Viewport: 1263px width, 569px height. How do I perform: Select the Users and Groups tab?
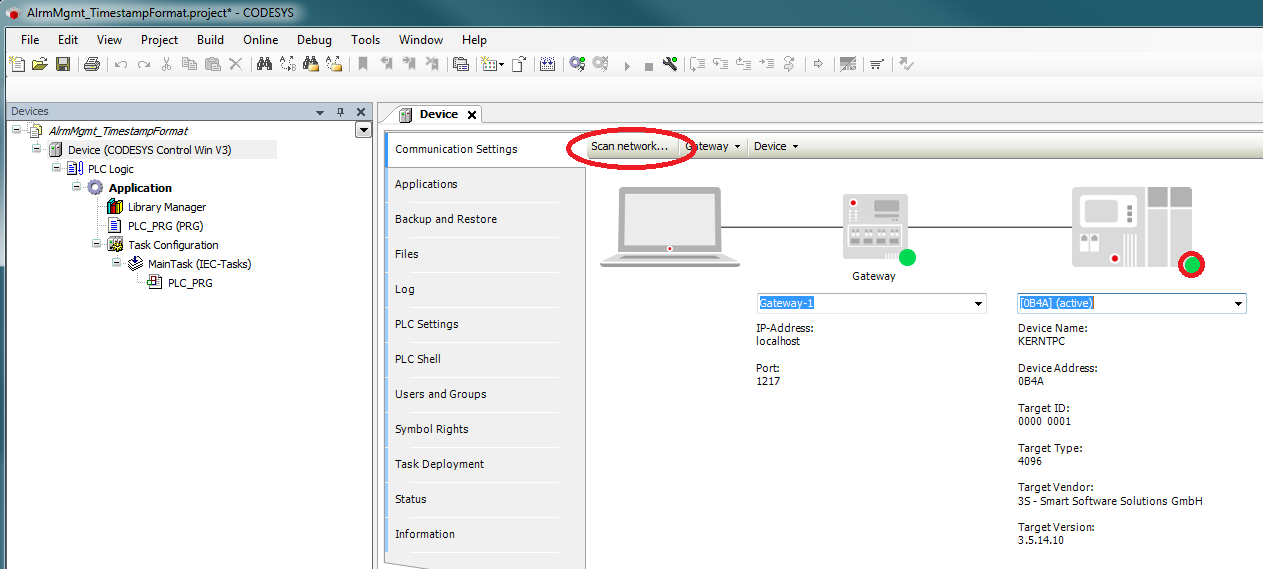pyautogui.click(x=440, y=394)
